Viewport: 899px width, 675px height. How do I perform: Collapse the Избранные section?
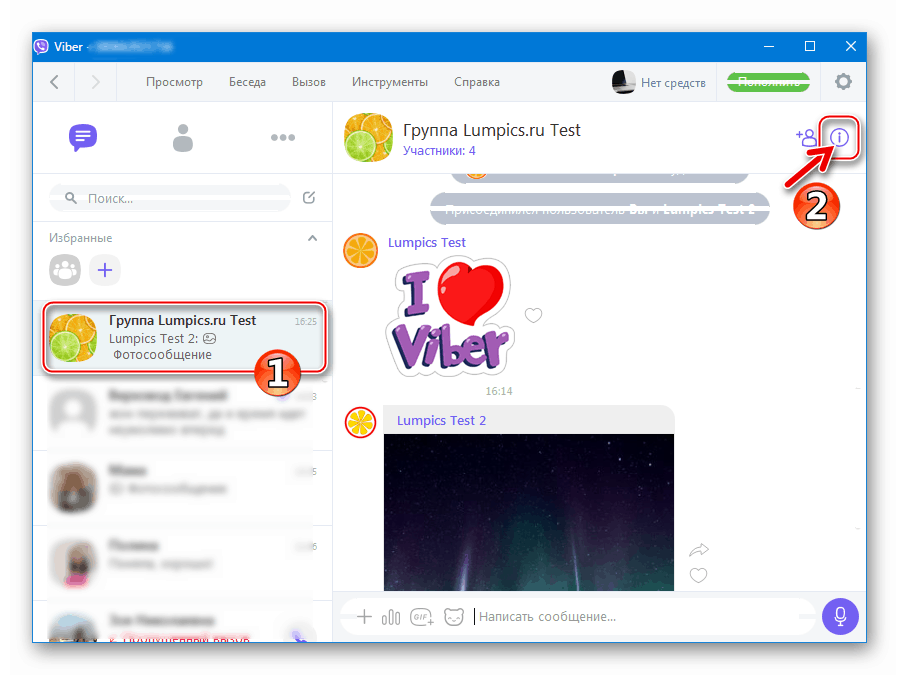[312, 238]
